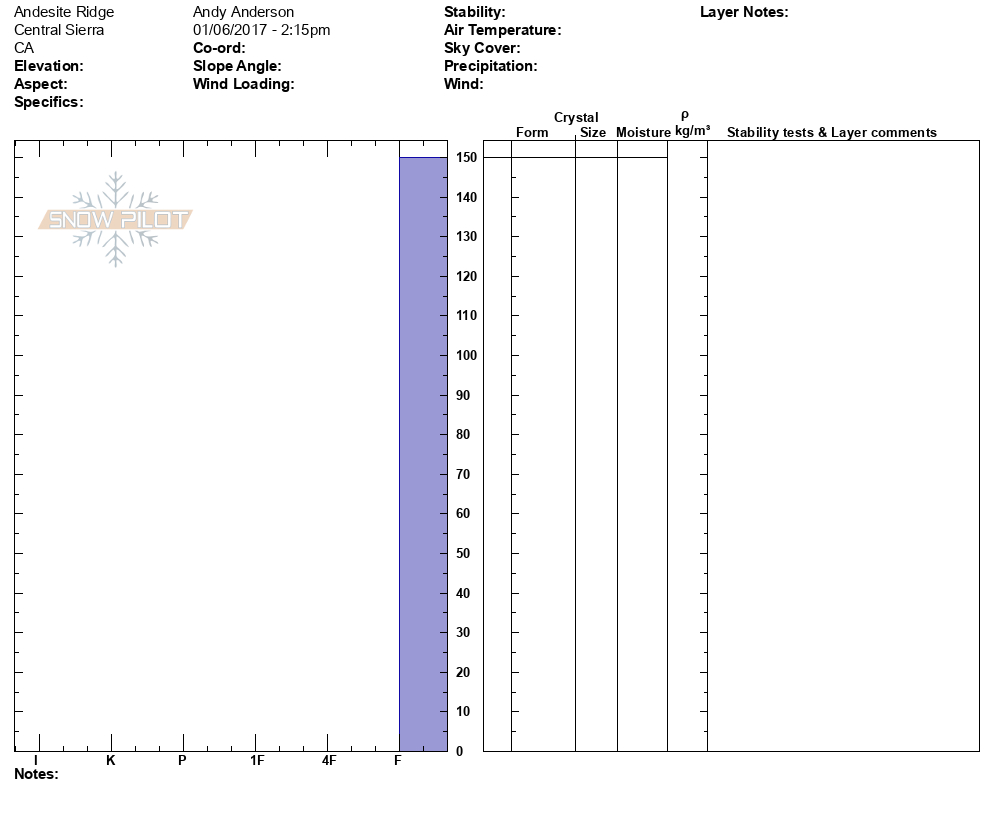Click the 01/06/2017 date and time text

click(x=261, y=30)
